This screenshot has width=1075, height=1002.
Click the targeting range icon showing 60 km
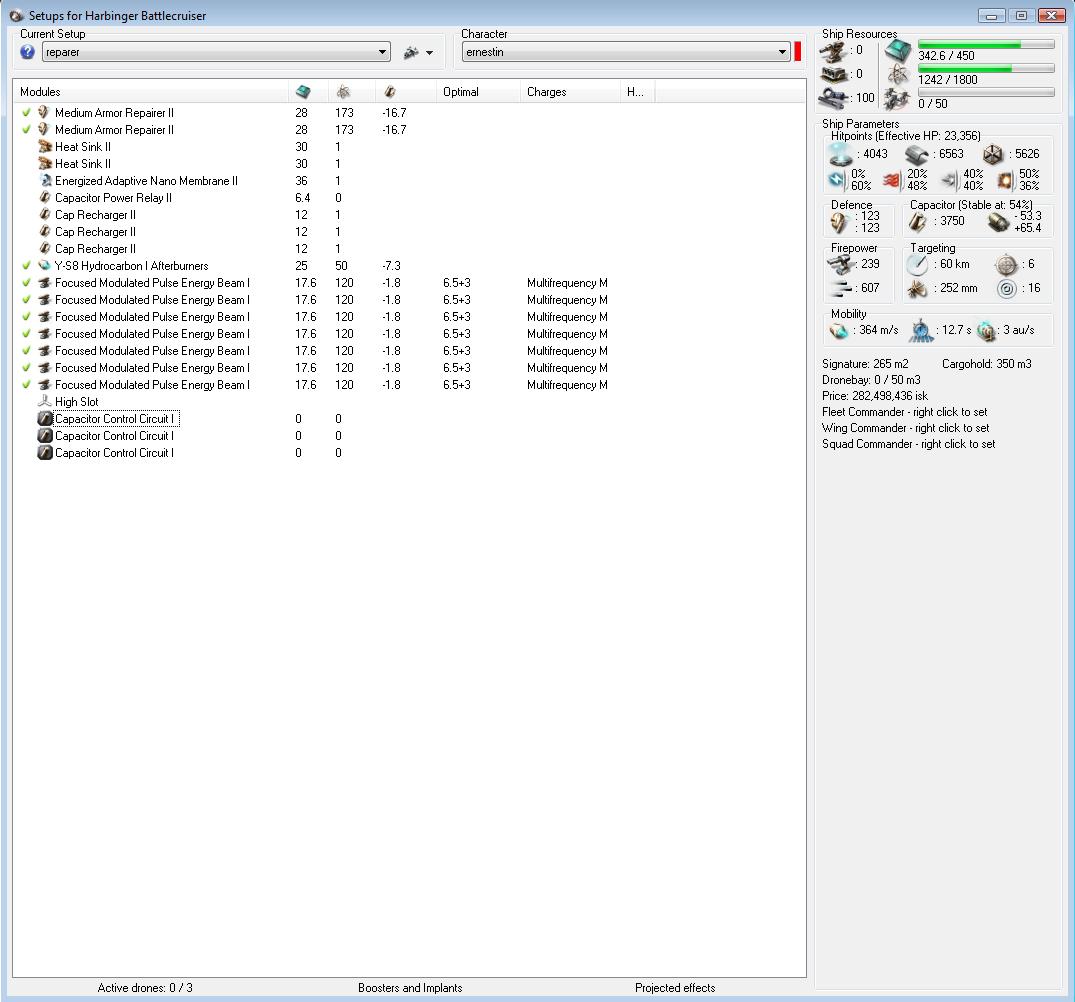click(x=917, y=265)
